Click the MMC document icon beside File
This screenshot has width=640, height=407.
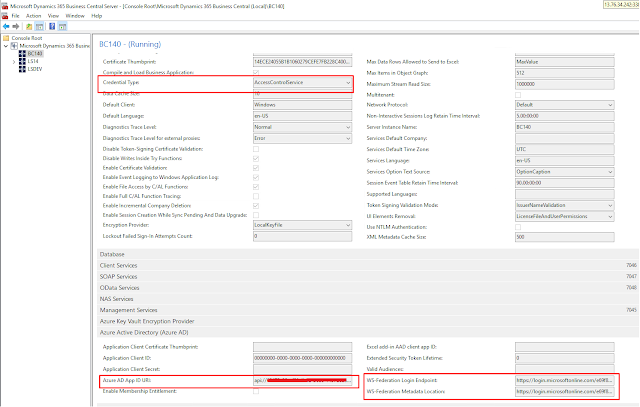tap(4, 16)
